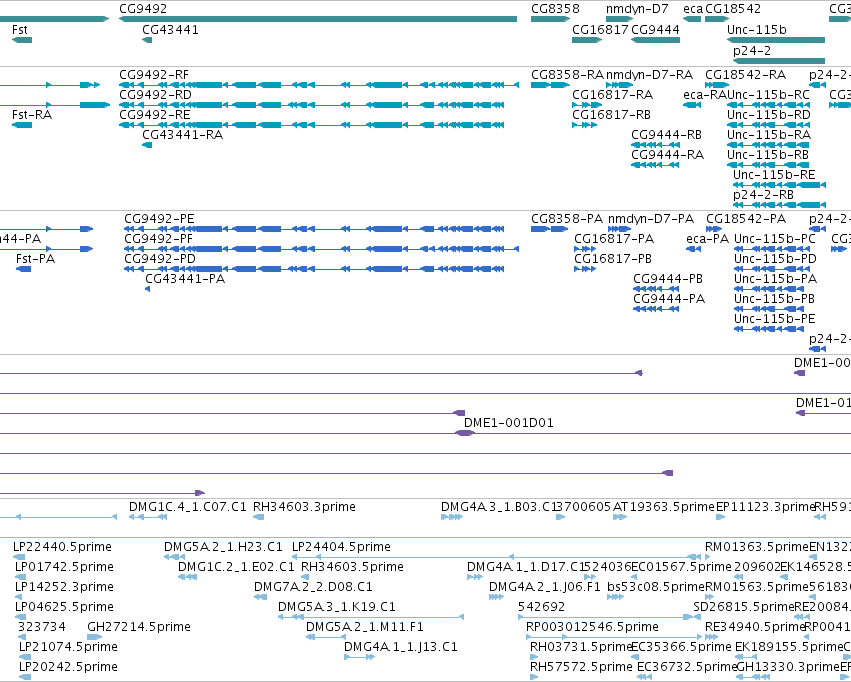Click the RH34603.5prime EST label
The height and width of the screenshot is (682, 851).
click(x=353, y=567)
